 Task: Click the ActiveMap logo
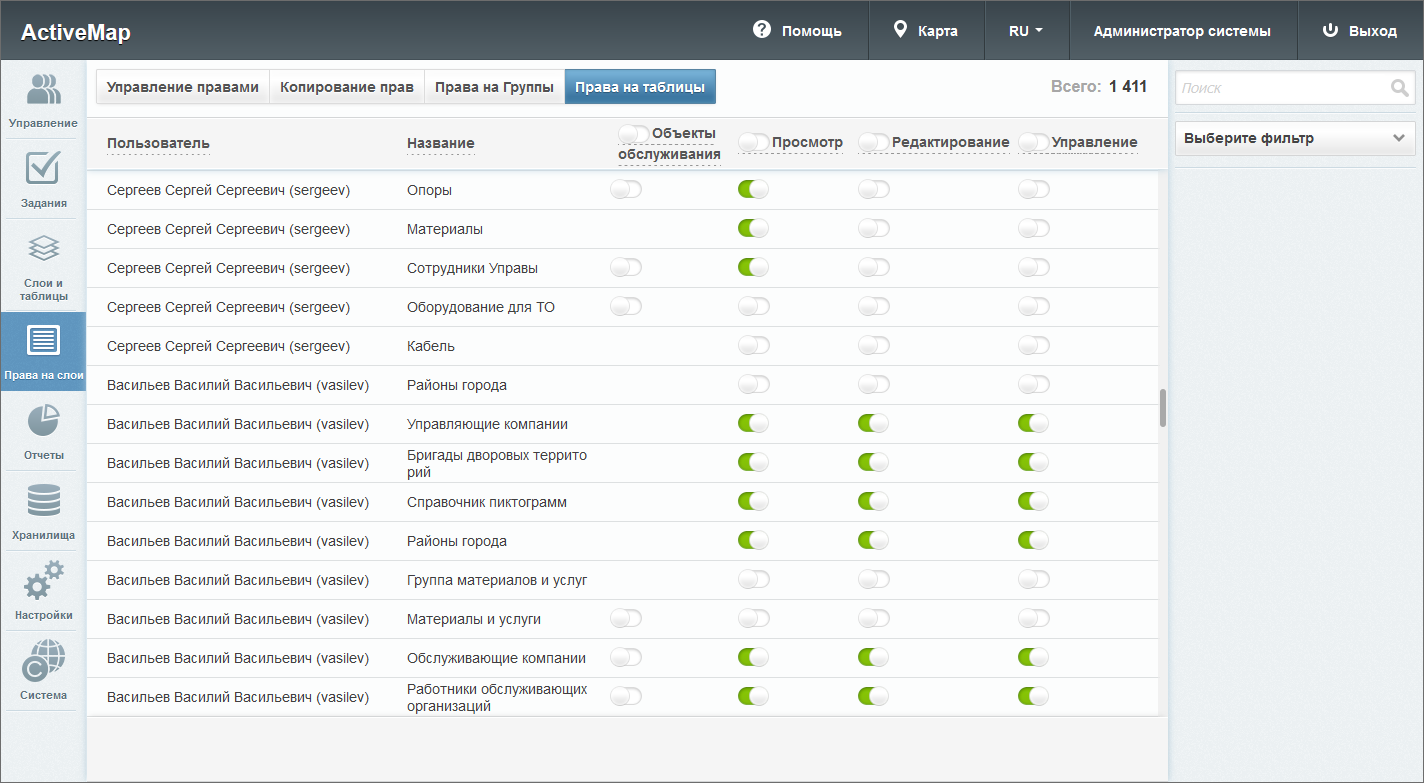click(76, 32)
